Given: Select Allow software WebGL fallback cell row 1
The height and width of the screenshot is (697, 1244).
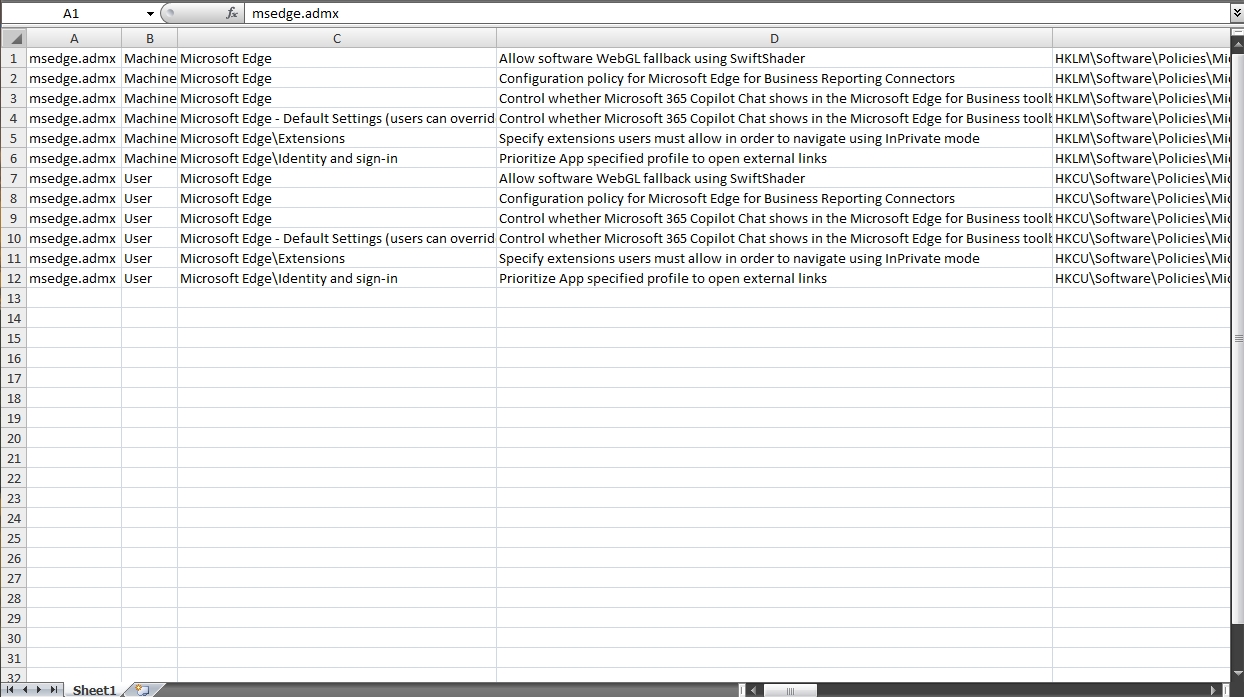Looking at the screenshot, I should coord(774,58).
